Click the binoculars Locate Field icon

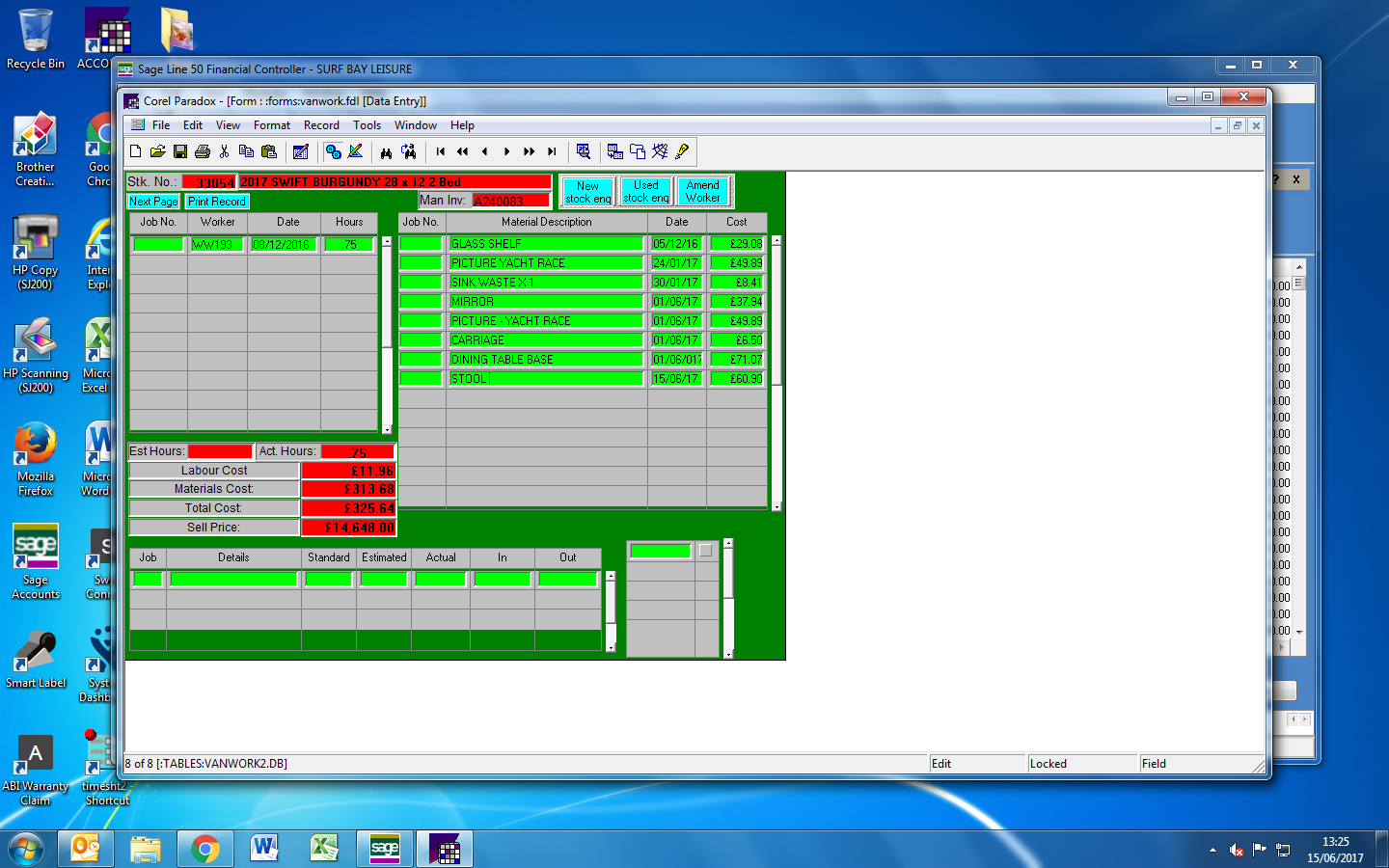(386, 151)
